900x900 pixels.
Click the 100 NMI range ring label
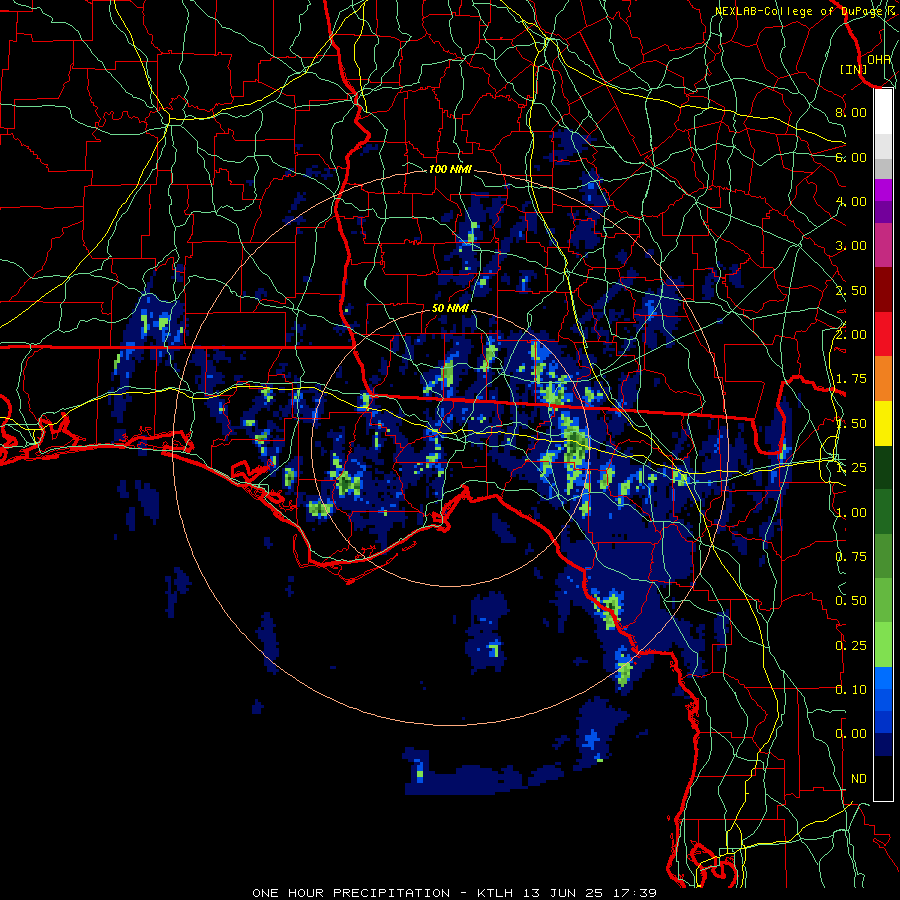pyautogui.click(x=450, y=169)
